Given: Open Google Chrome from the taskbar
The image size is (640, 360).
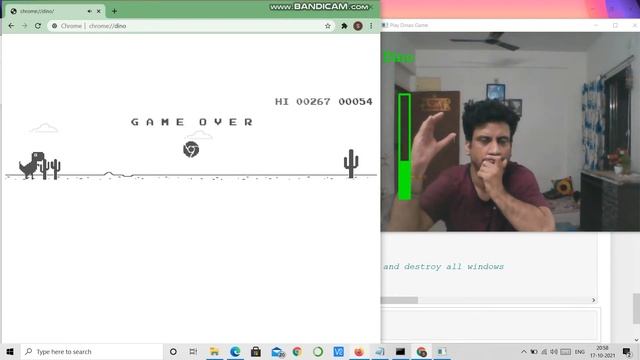Looking at the screenshot, I should point(298,351).
